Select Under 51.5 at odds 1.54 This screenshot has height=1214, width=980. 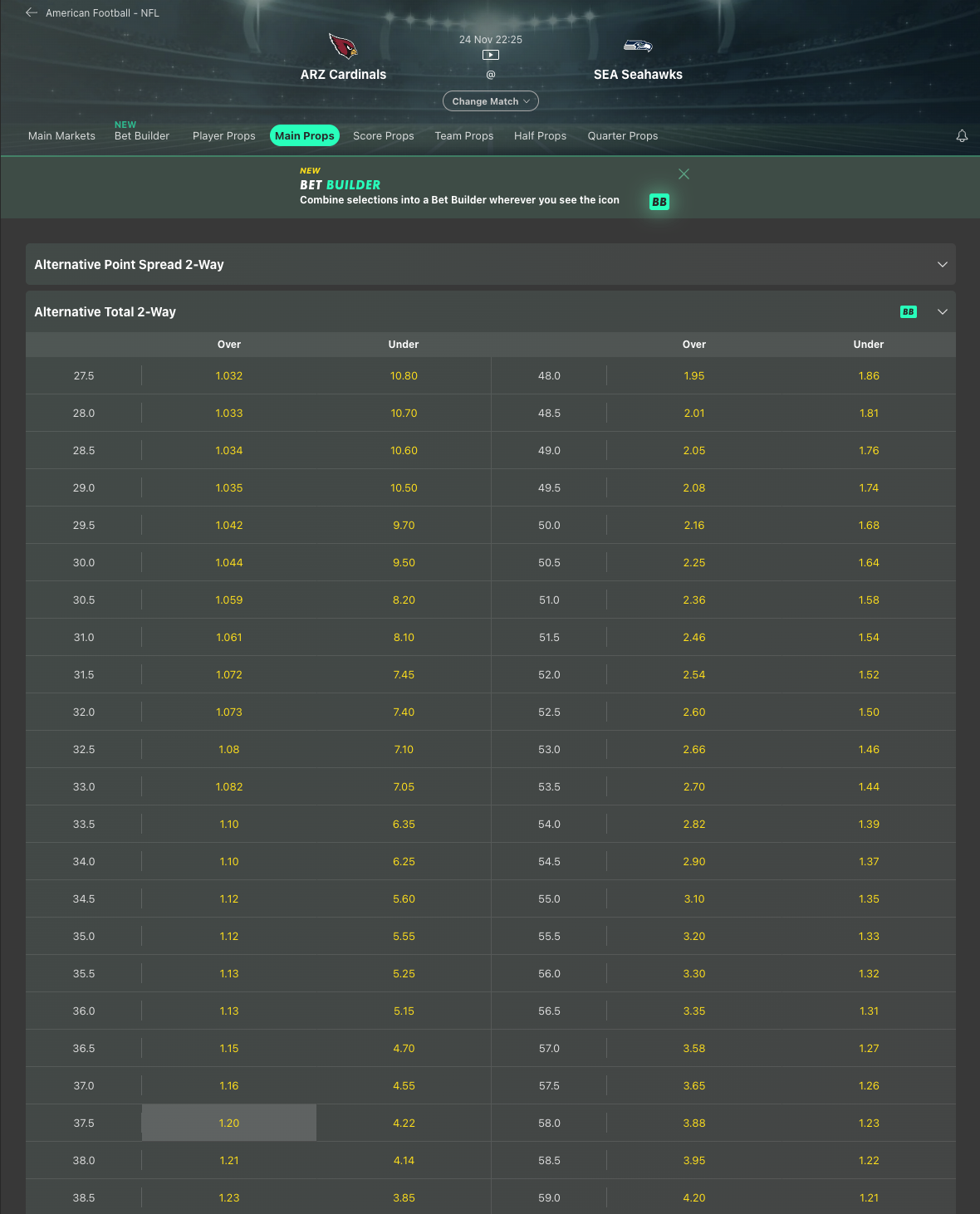tap(869, 637)
